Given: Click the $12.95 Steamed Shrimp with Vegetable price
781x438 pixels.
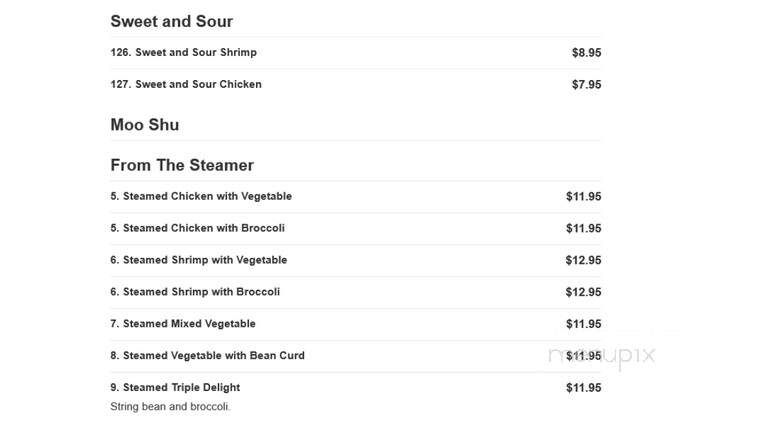Looking at the screenshot, I should (x=583, y=260).
